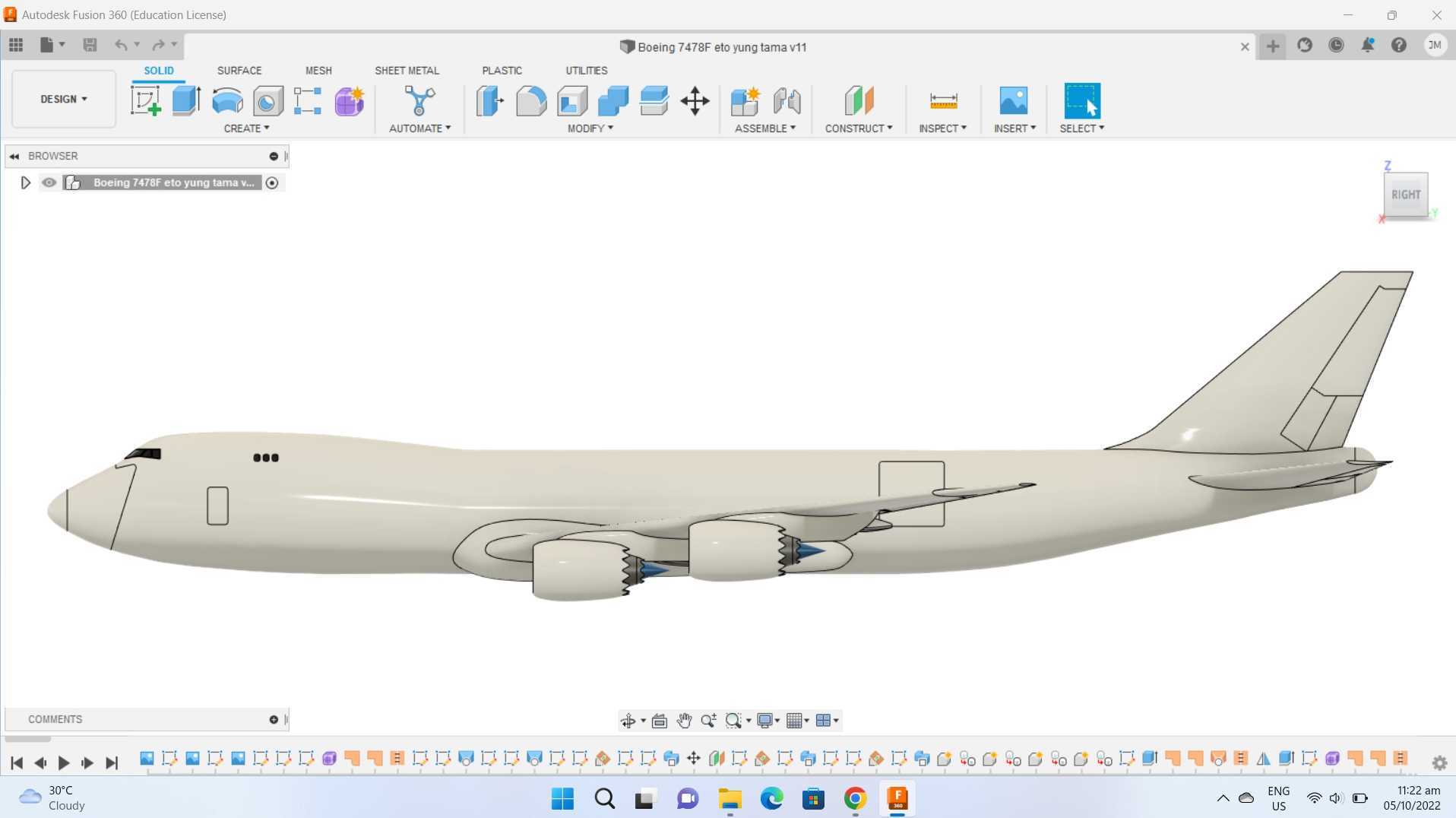Click the Select tool icon
Screen dimensions: 1456x818
[x=1082, y=100]
